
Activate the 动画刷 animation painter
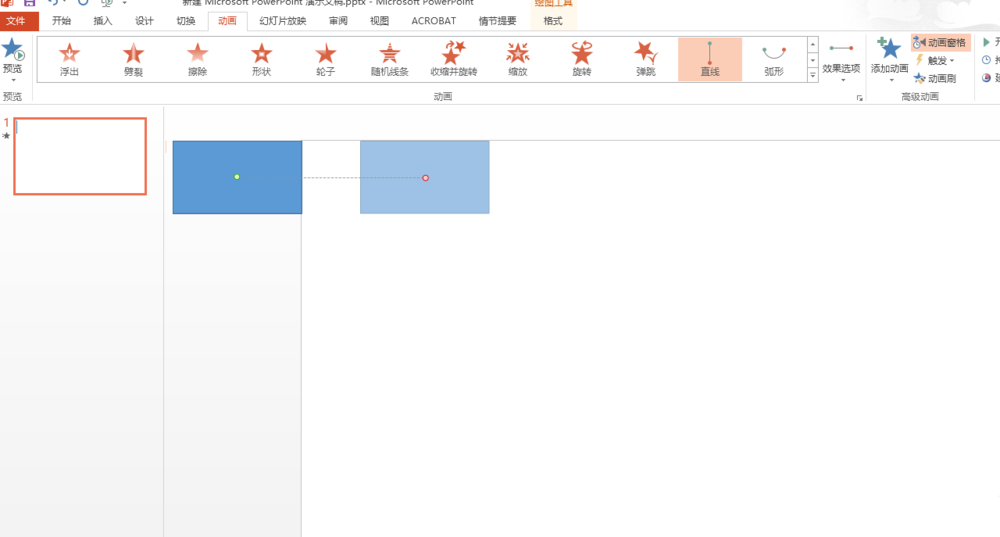pos(935,78)
